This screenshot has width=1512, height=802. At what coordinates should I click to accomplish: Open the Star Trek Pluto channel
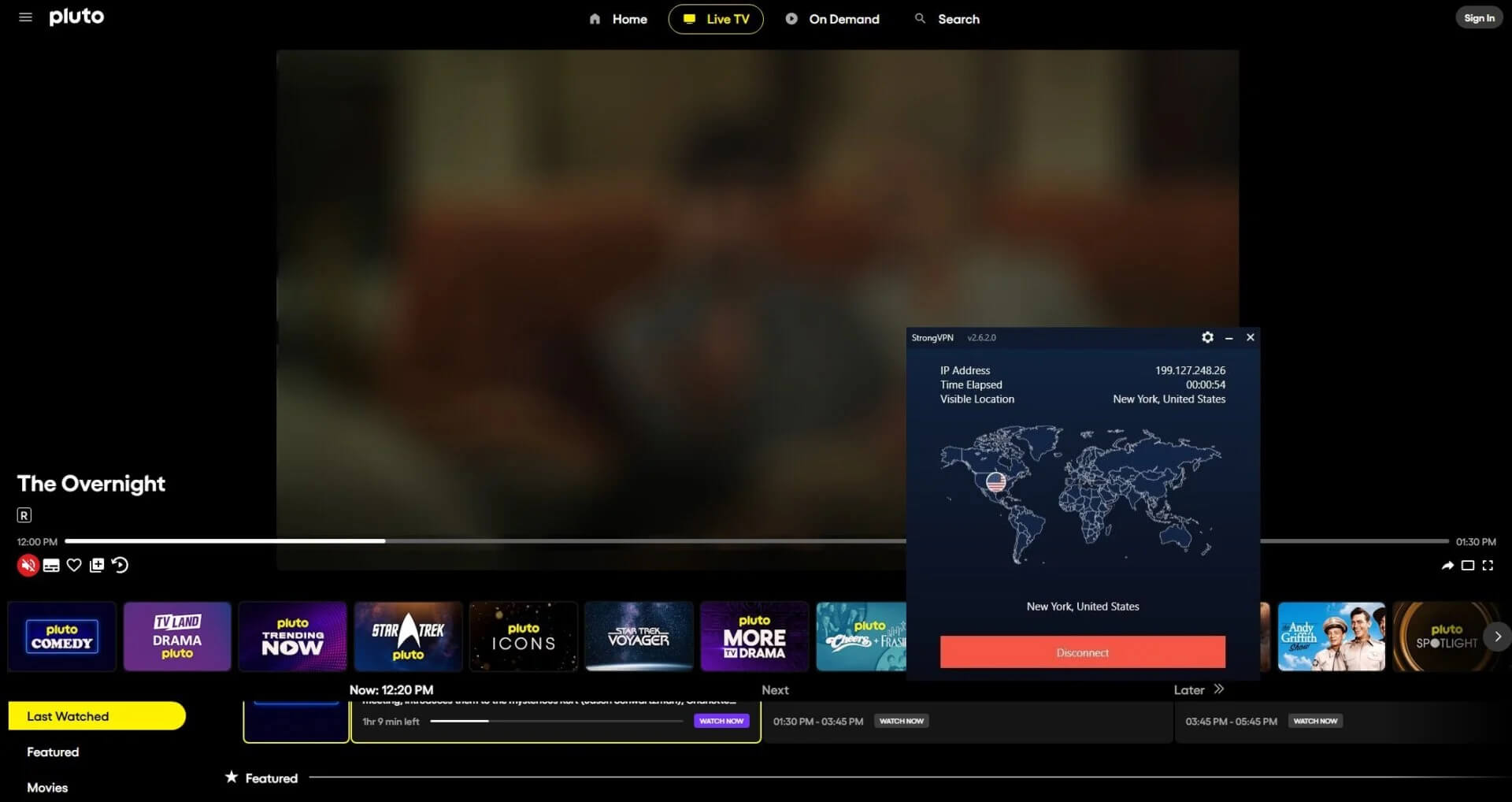tap(408, 637)
